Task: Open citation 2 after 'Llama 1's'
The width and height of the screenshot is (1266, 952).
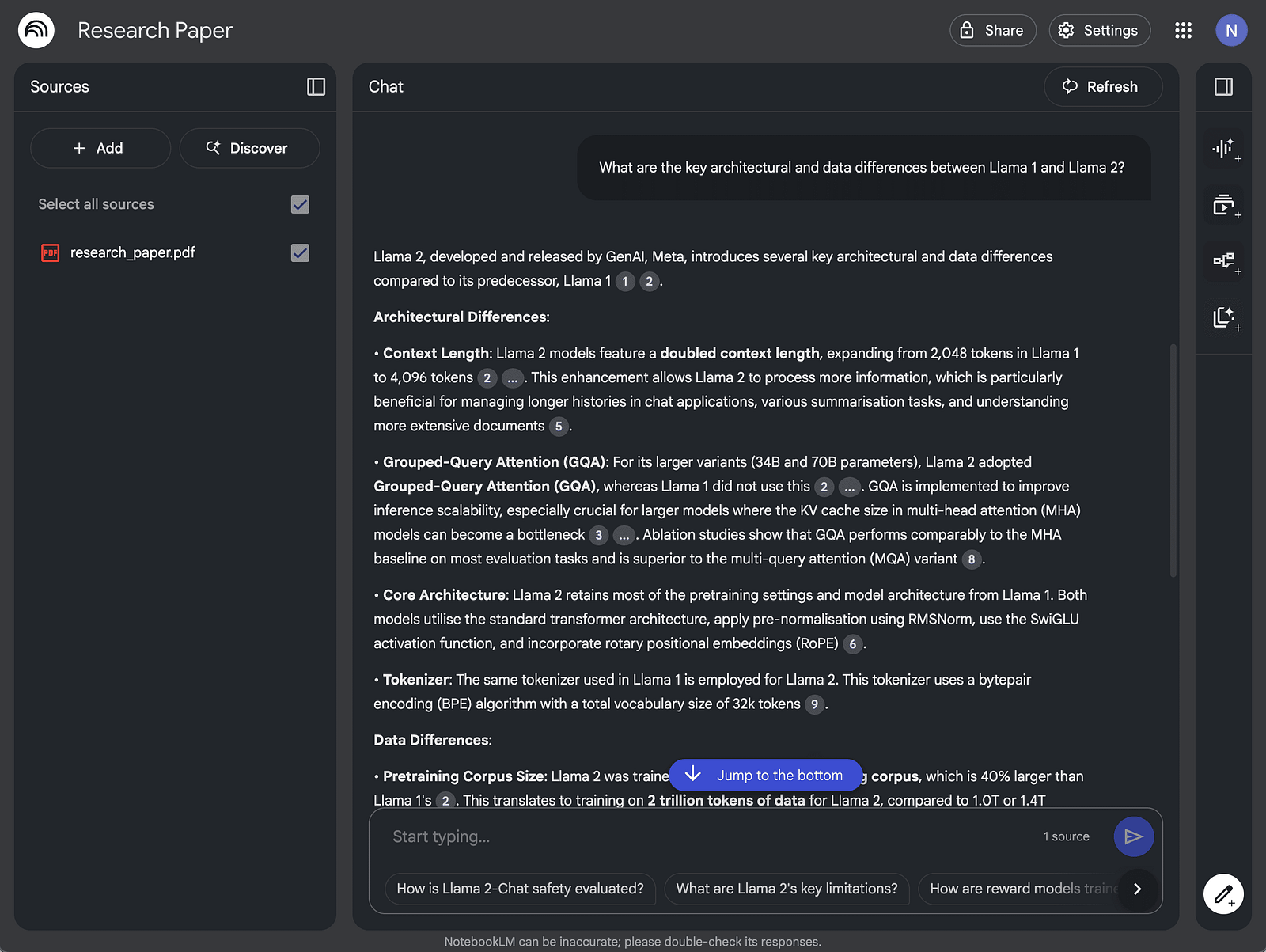Action: pyautogui.click(x=445, y=801)
